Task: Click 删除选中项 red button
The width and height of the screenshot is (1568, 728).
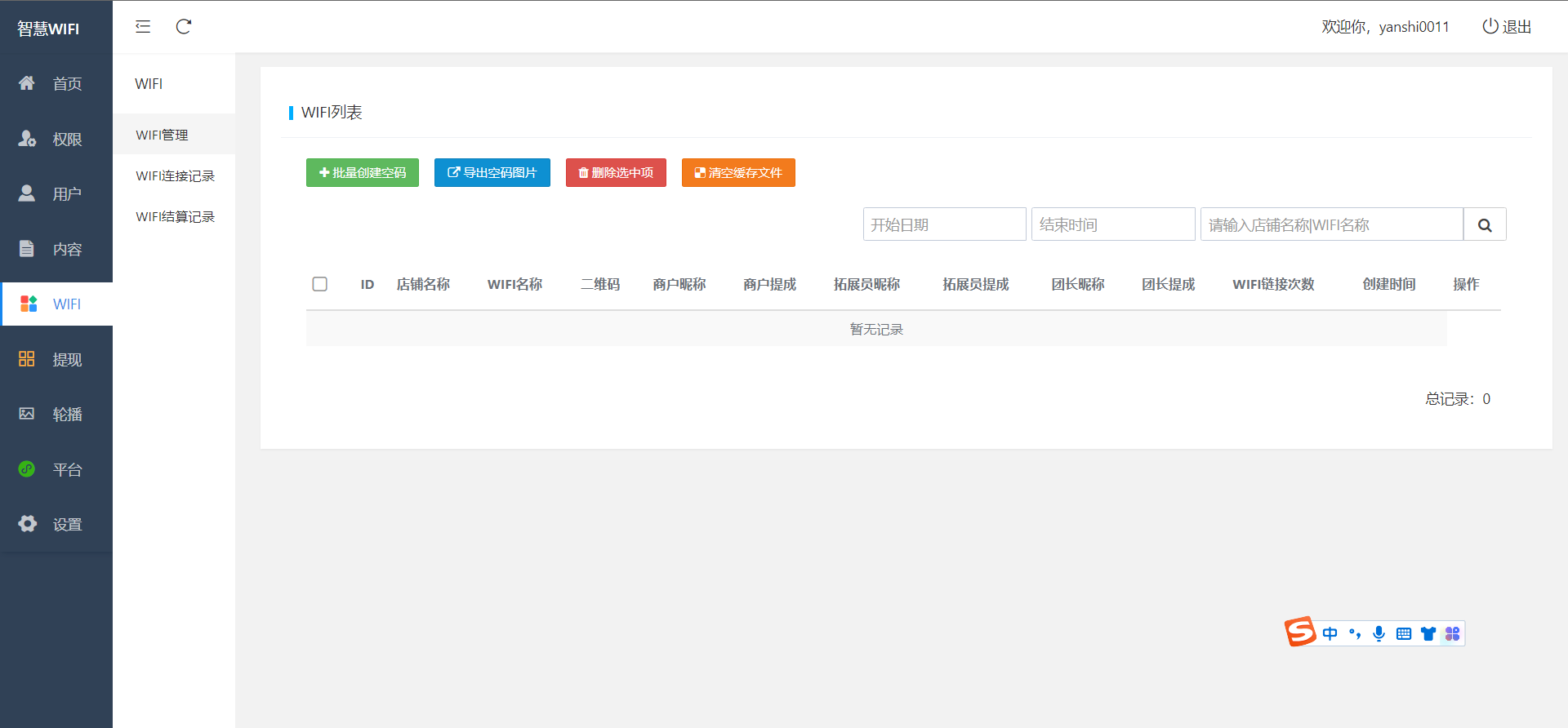Action: [x=616, y=172]
